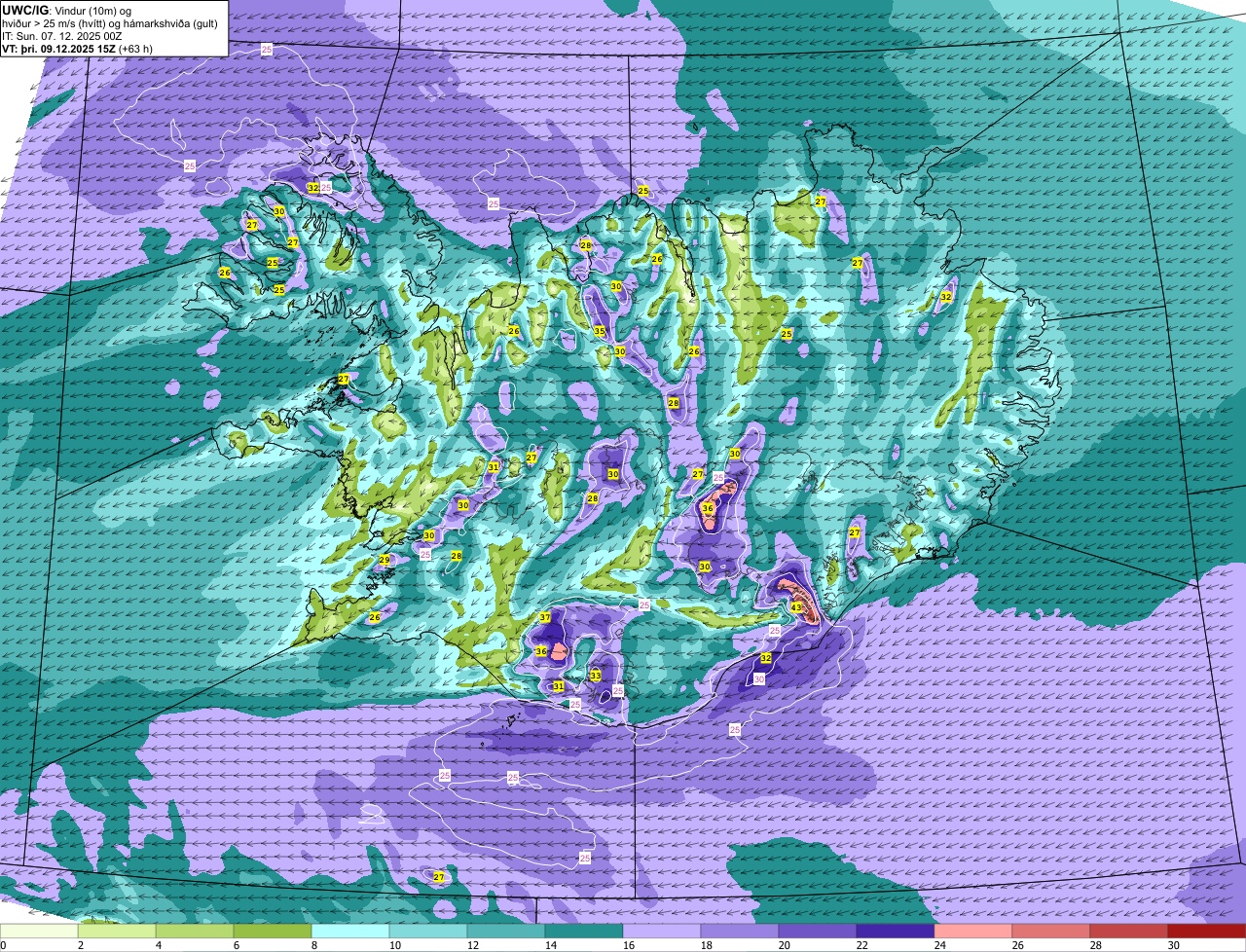Click the yellow gust label "37"
Viewport: 1246px width, 952px height.
coord(545,617)
